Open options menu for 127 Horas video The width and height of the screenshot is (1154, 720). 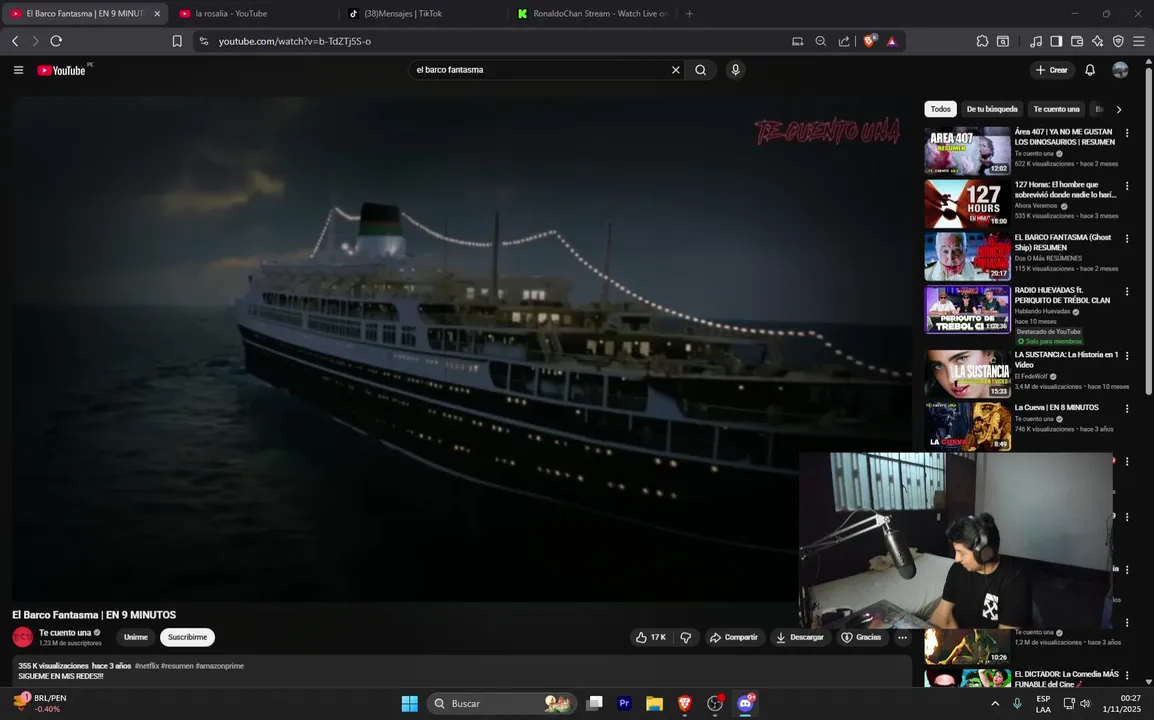1127,186
